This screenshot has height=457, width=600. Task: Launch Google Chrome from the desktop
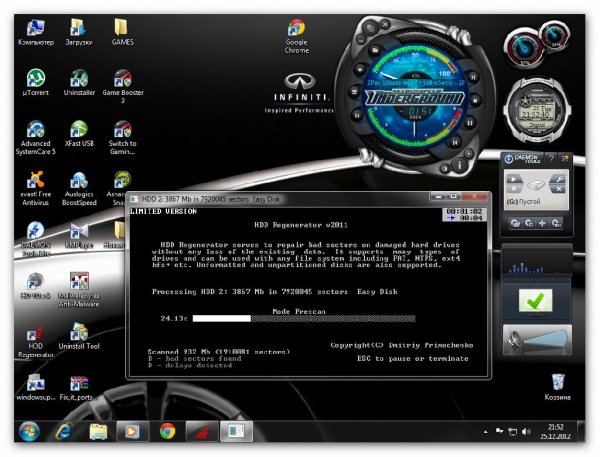pos(297,36)
